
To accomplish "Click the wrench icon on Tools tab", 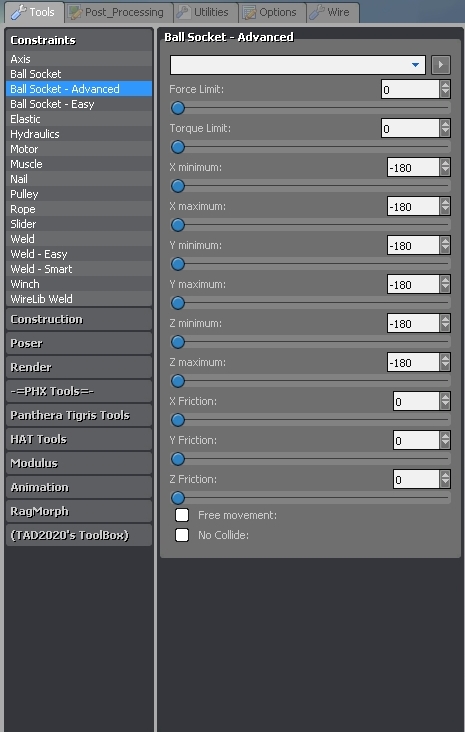I will pyautogui.click(x=18, y=12).
